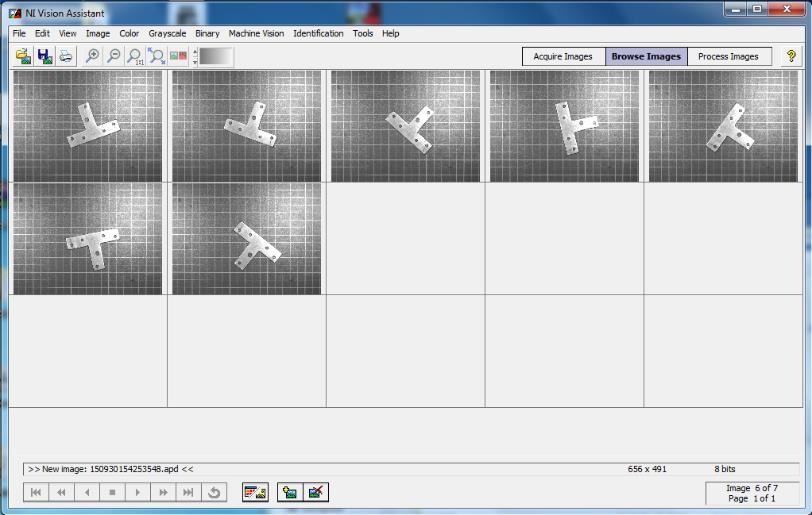
Task: Click the down arrow beside the gray palette
Action: 195,62
